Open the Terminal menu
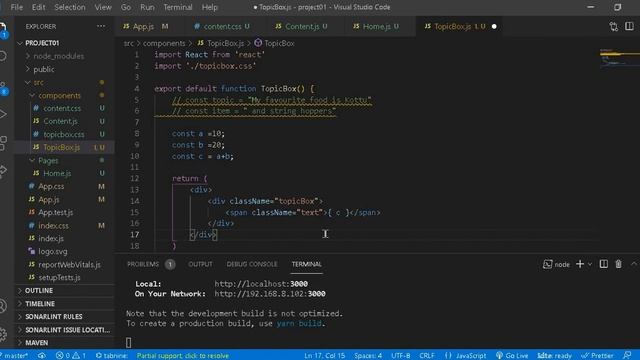 tap(178, 7)
